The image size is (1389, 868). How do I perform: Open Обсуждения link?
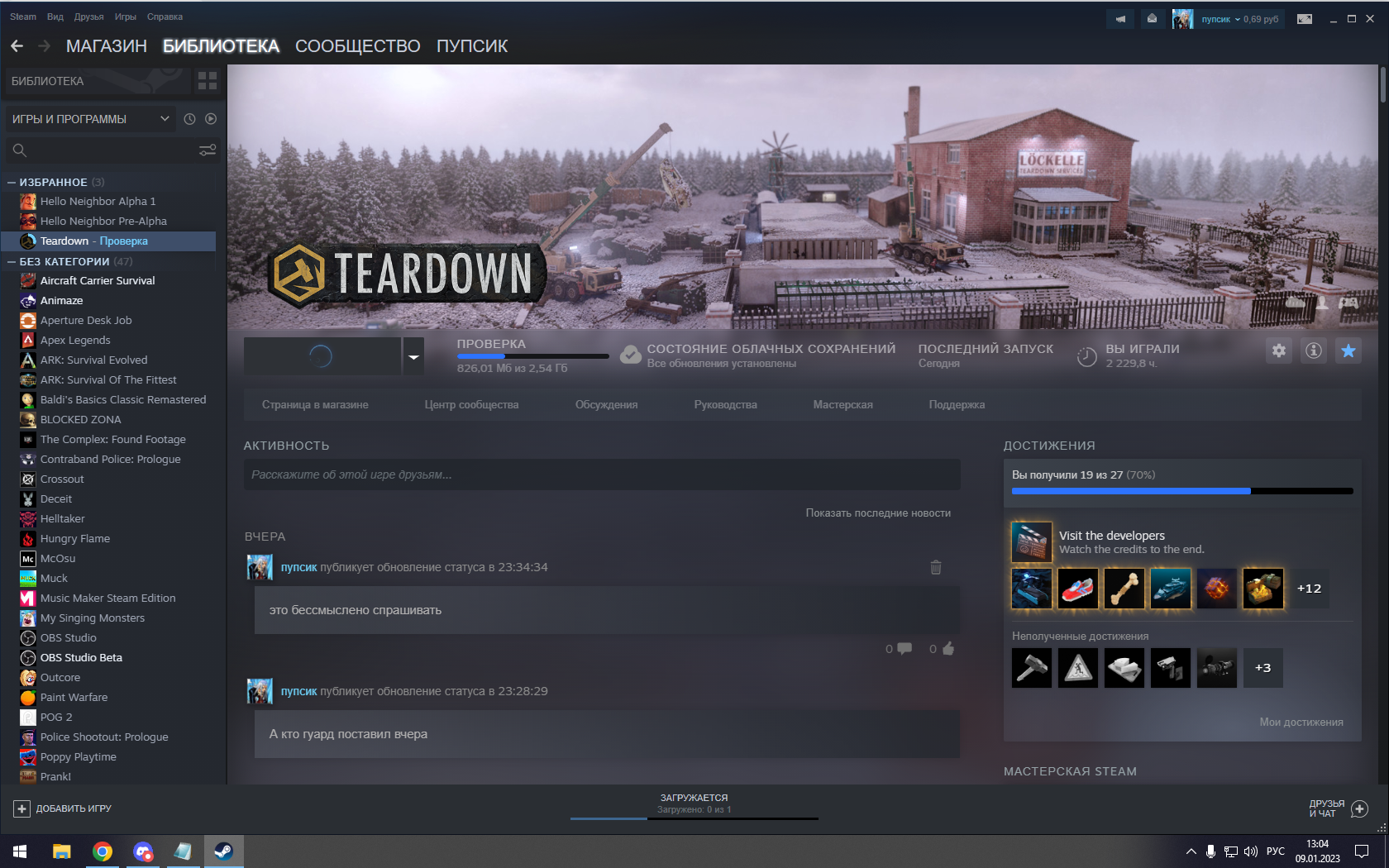pyautogui.click(x=606, y=404)
